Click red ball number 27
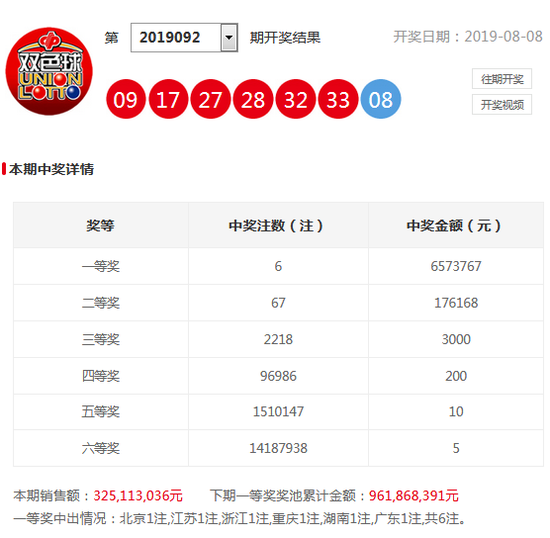 pos(210,99)
